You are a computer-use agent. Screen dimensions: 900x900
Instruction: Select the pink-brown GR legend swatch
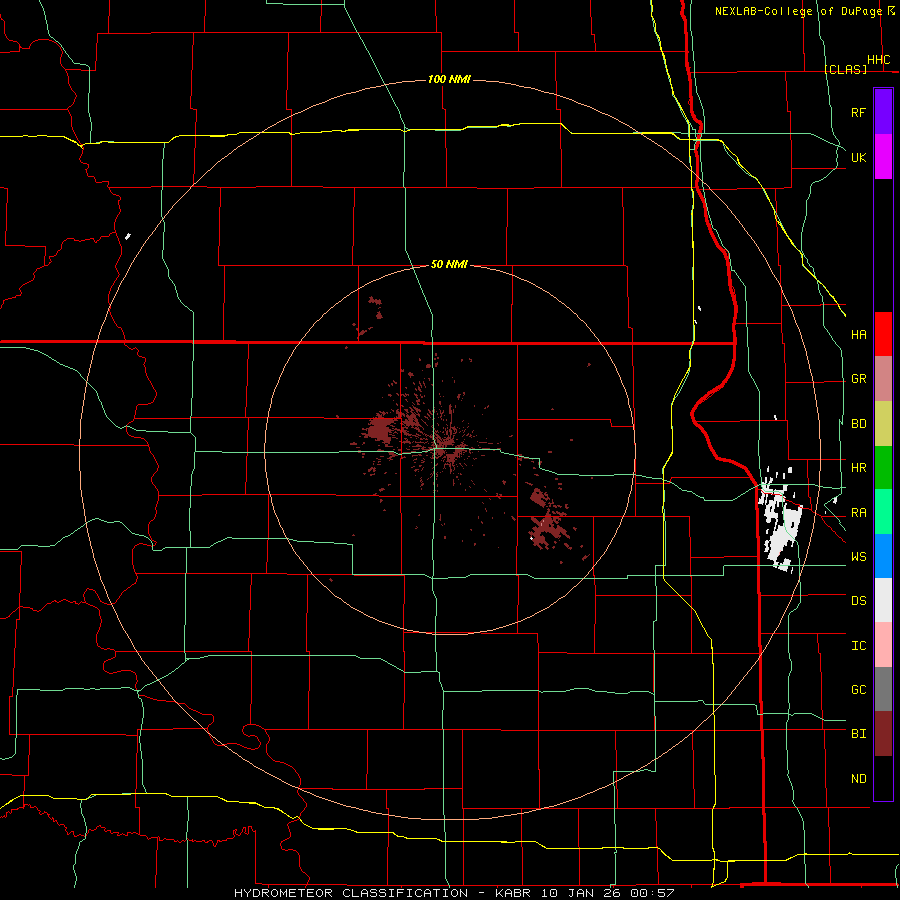coord(883,378)
